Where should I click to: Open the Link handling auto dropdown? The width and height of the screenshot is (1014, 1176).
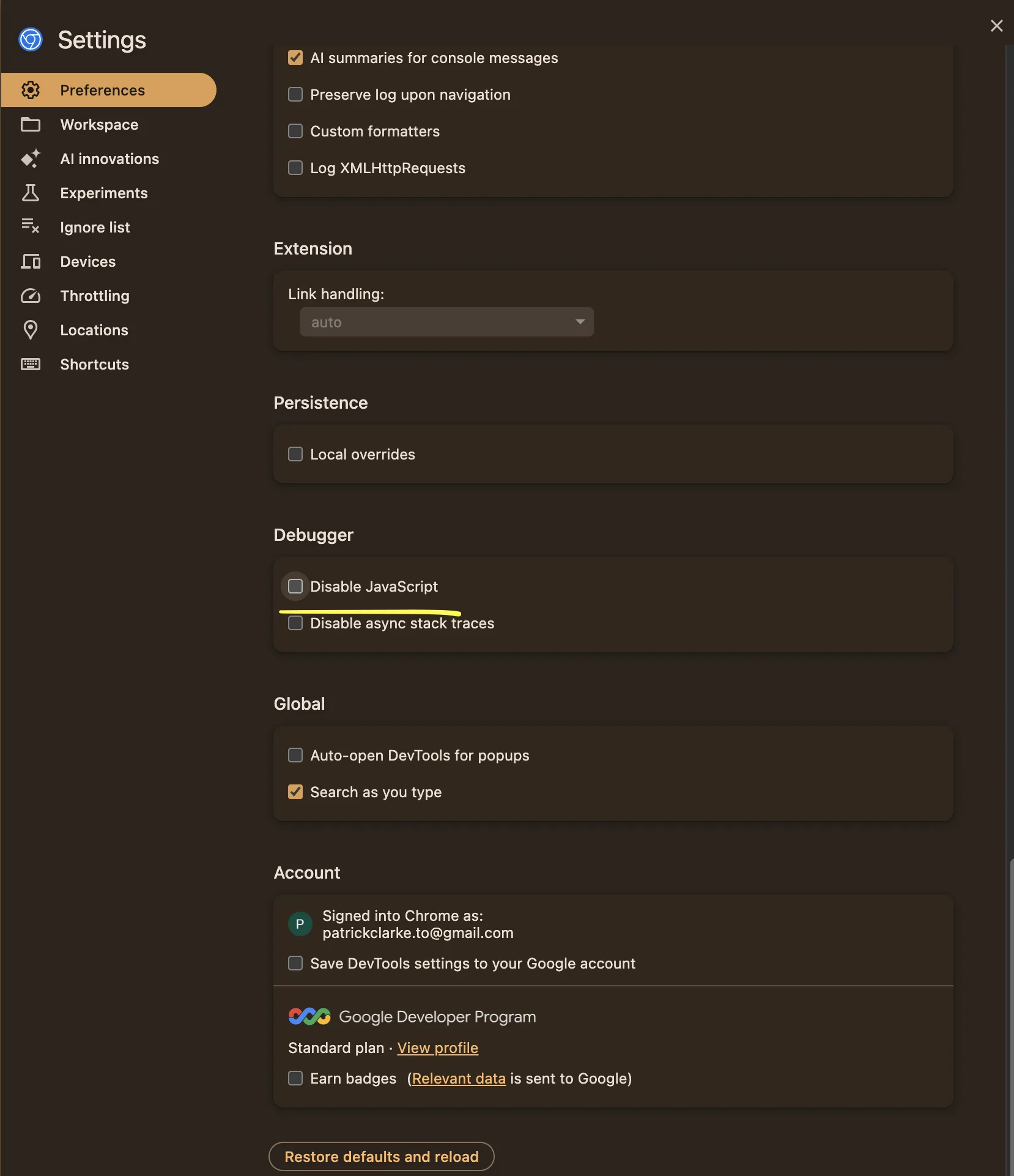446,322
